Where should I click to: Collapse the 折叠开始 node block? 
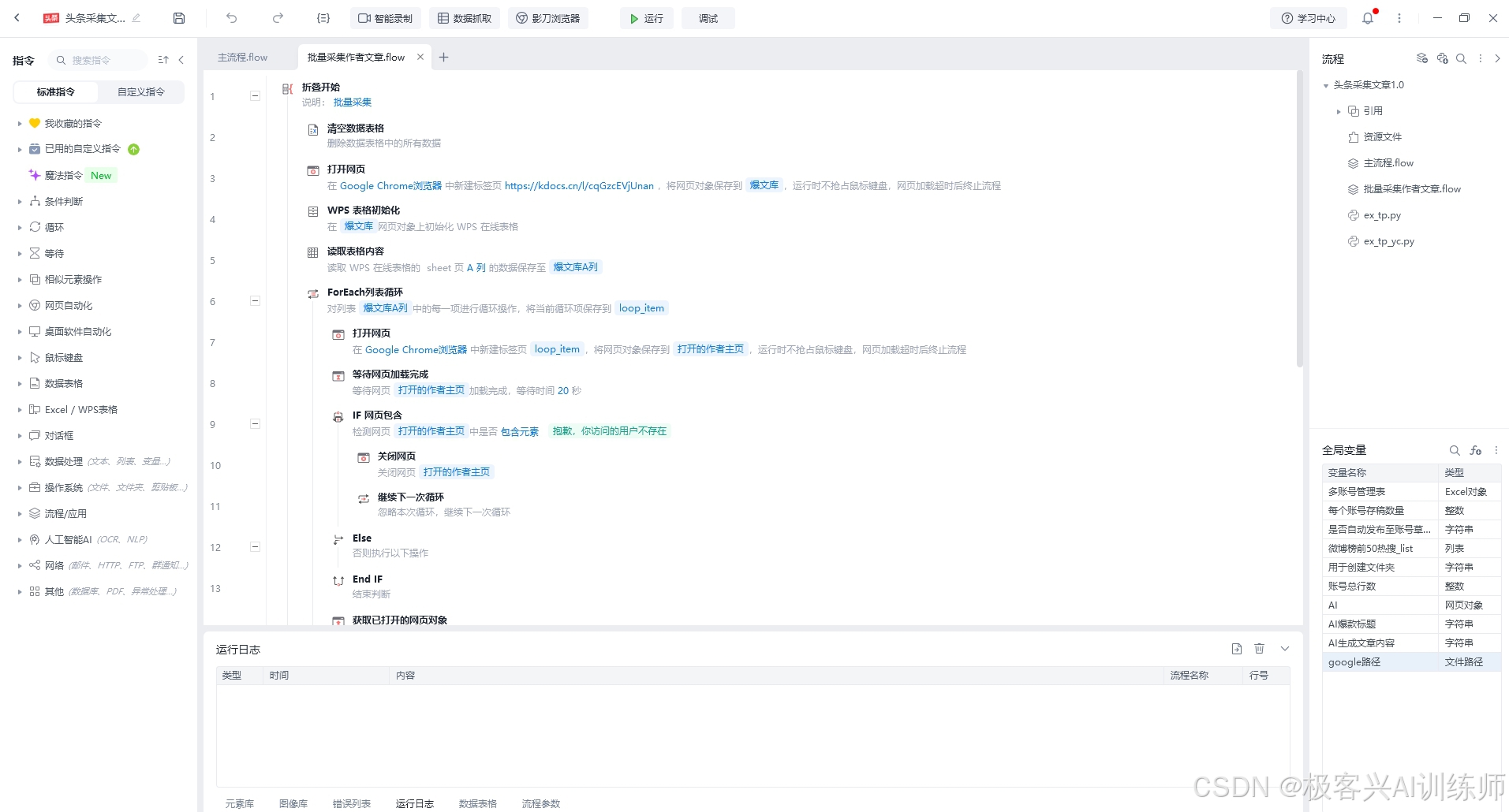click(254, 95)
